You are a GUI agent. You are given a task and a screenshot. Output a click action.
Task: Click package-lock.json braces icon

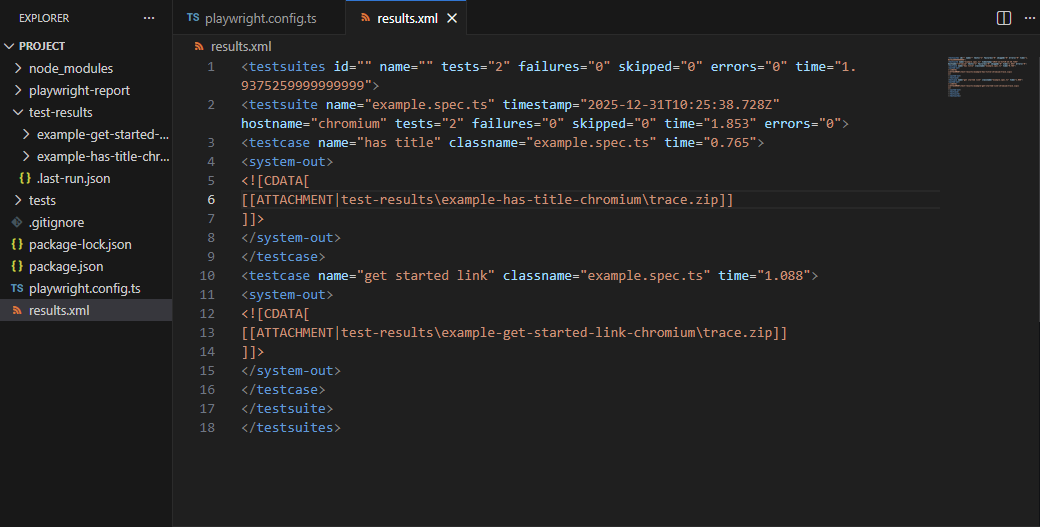coord(17,244)
